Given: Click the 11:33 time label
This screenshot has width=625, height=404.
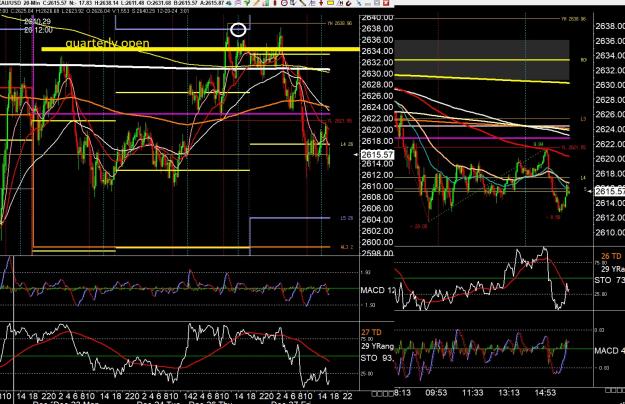Looking at the screenshot, I should coord(472,393).
